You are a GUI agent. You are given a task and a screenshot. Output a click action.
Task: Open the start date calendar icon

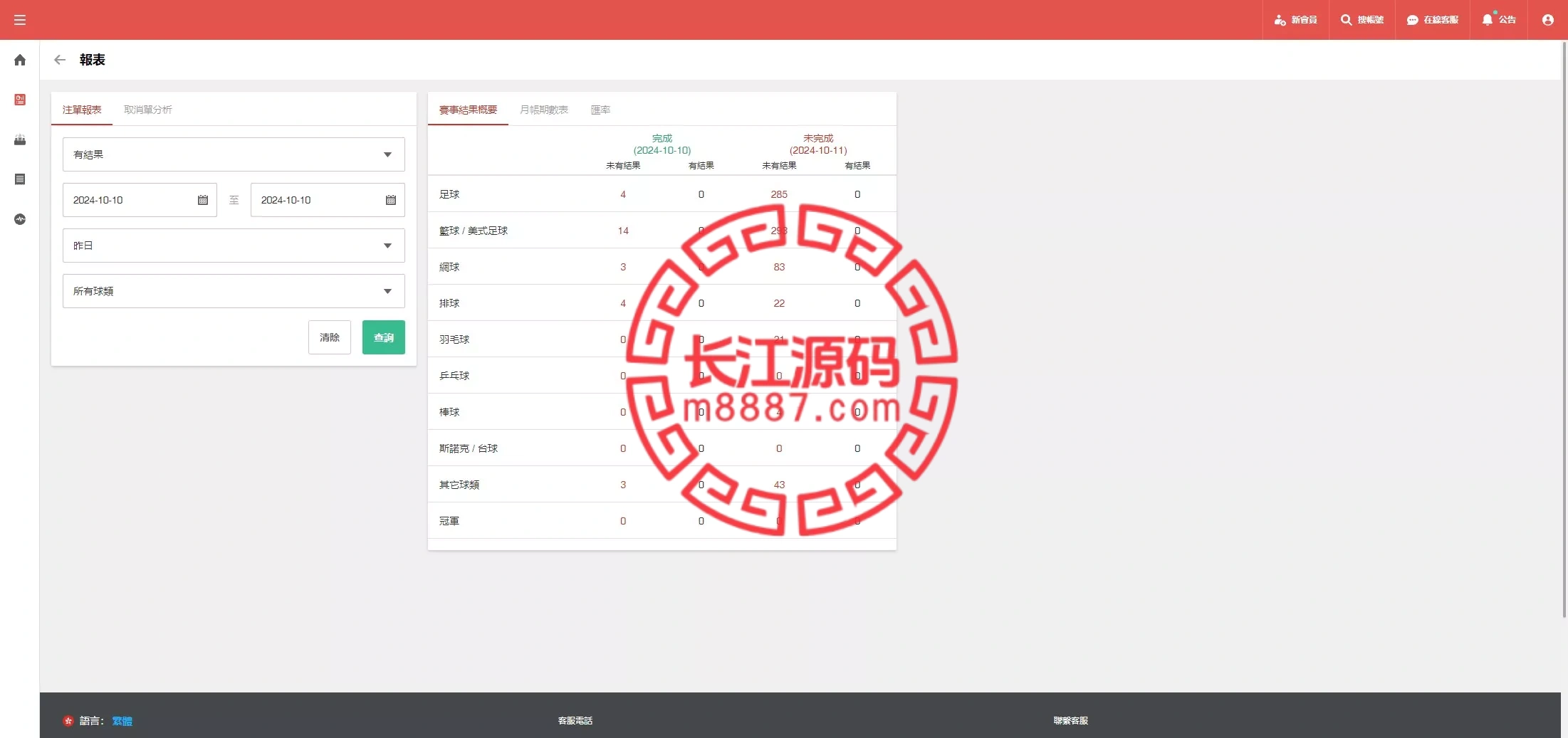pyautogui.click(x=203, y=200)
